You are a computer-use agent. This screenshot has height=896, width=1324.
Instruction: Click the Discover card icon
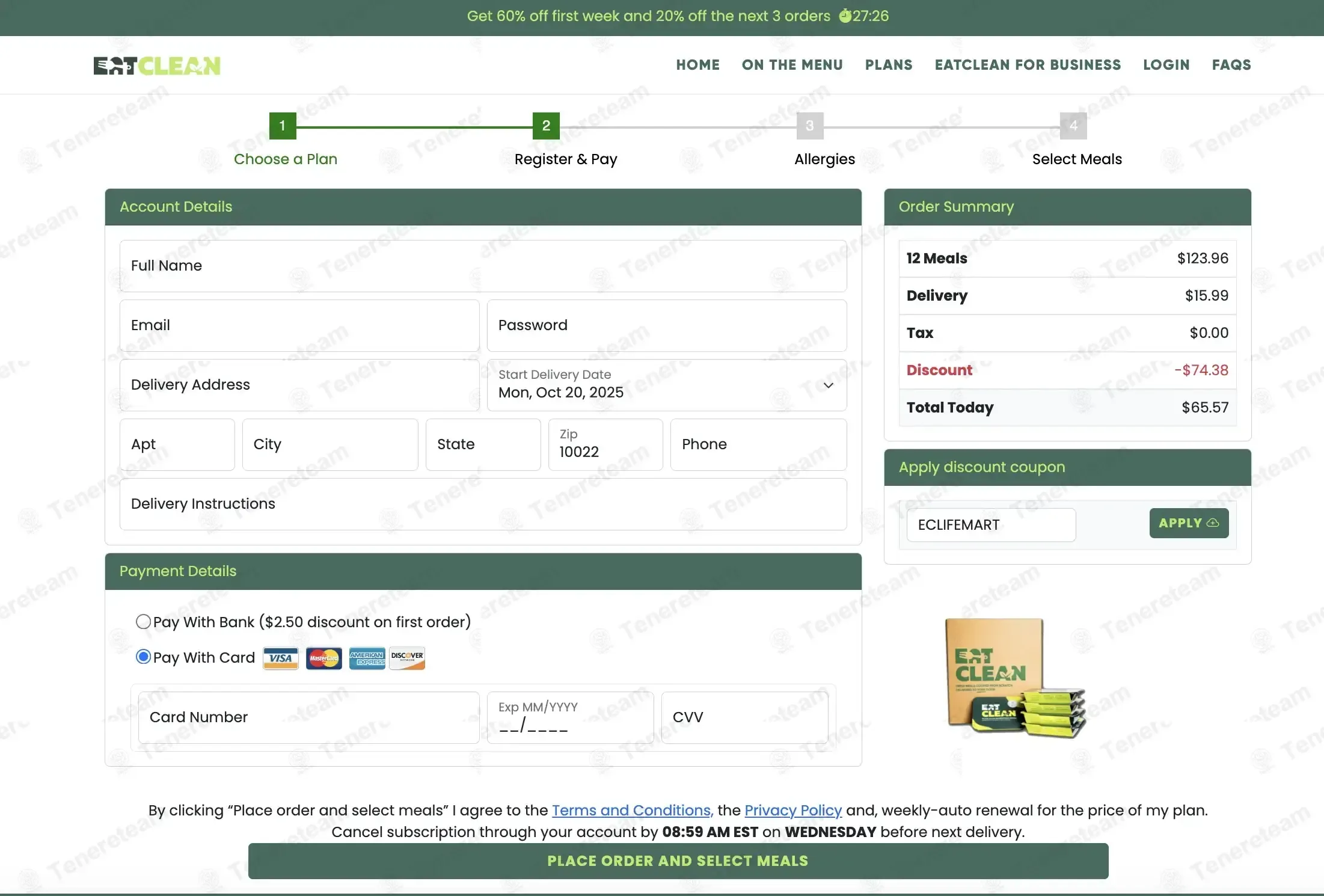pos(407,658)
